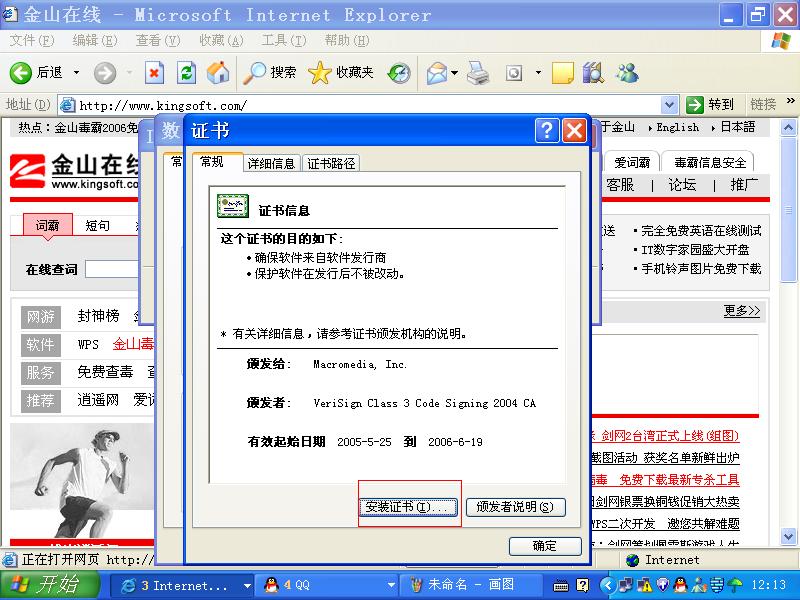Click the 确定 button

(545, 546)
